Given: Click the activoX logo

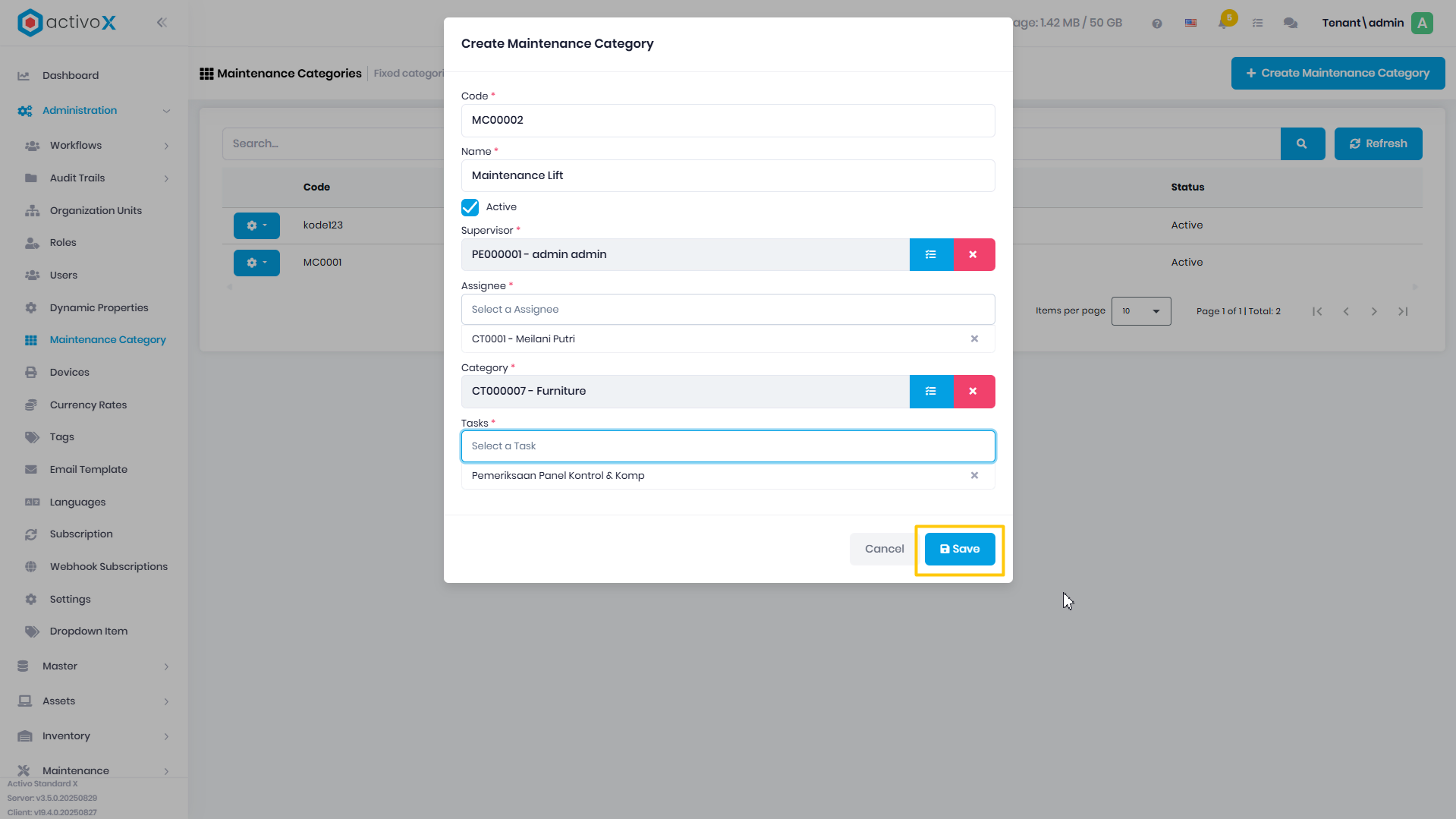Looking at the screenshot, I should 67,23.
